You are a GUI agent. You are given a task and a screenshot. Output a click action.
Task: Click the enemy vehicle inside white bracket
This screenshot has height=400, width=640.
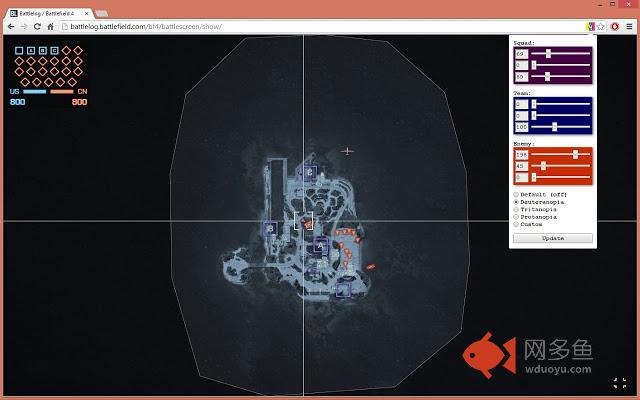[x=307, y=224]
